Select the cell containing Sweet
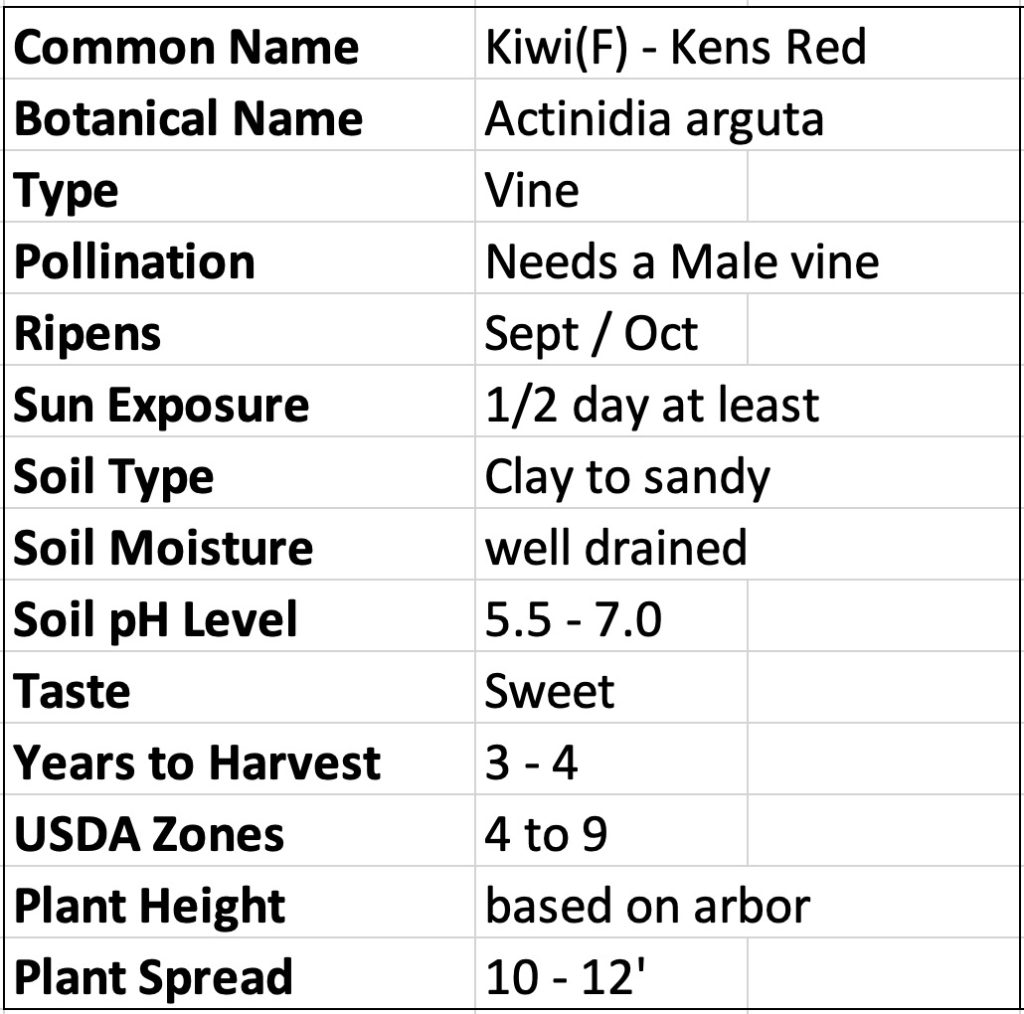Viewport: 1024px width, 1014px height. (x=549, y=691)
